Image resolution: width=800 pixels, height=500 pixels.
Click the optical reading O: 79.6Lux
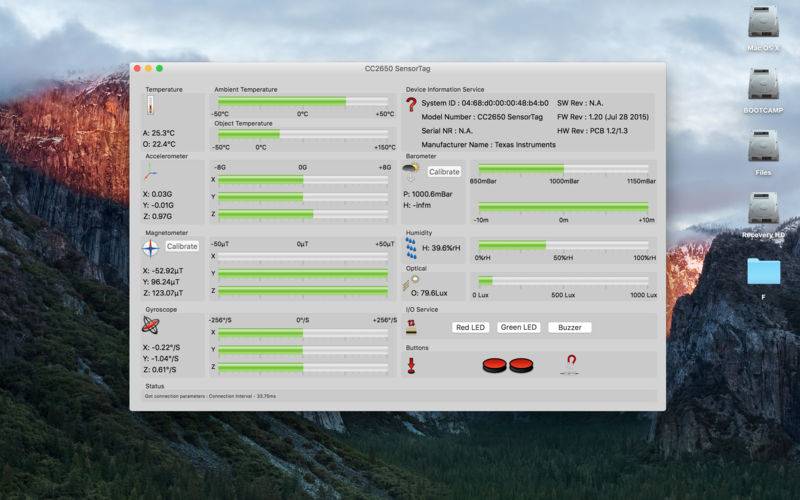click(429, 293)
